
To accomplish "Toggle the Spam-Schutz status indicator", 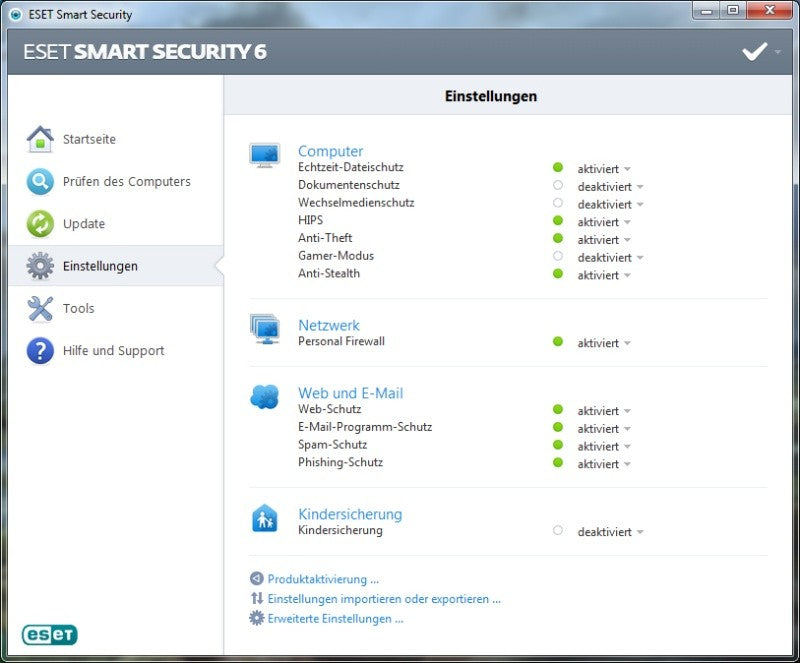I will (558, 445).
